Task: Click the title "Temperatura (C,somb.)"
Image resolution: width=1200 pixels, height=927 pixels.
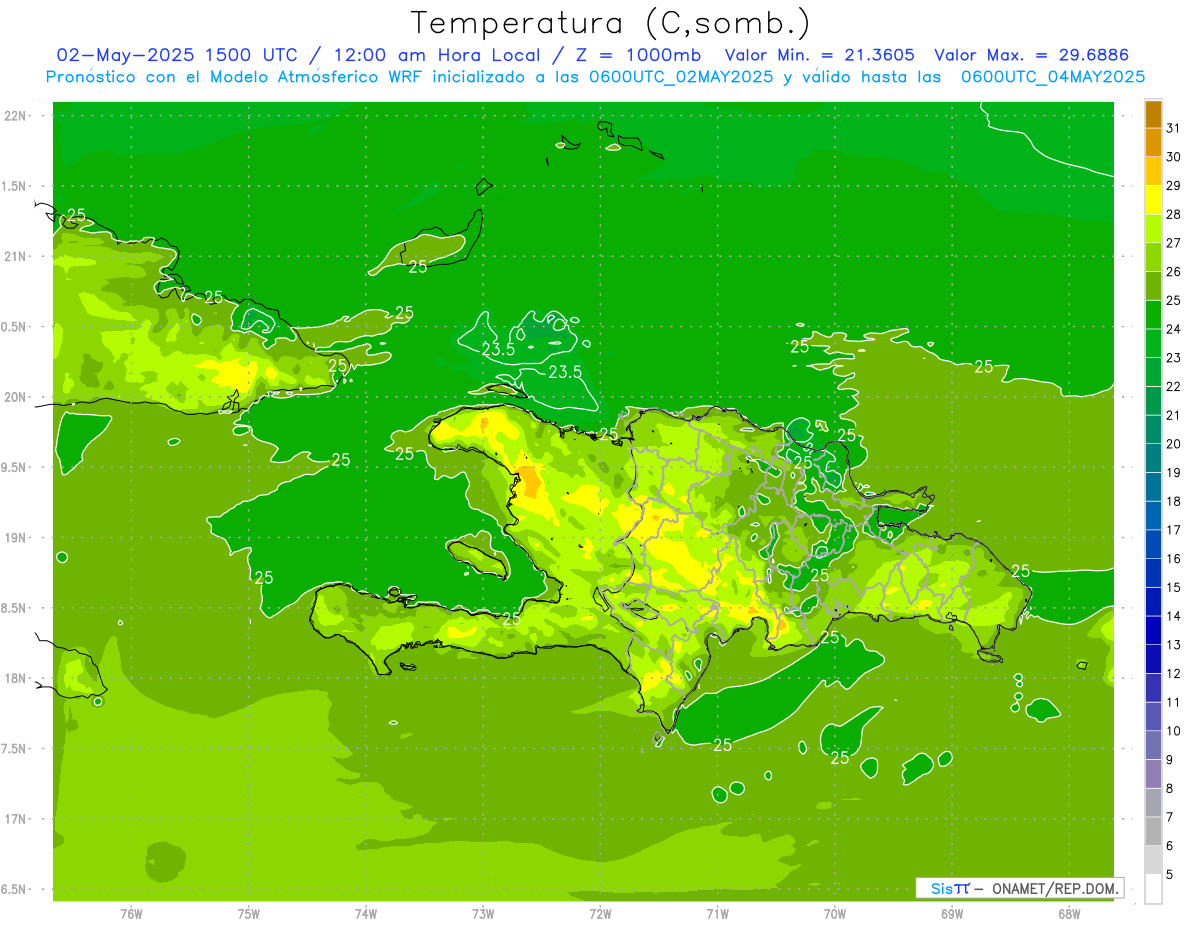Action: click(610, 23)
